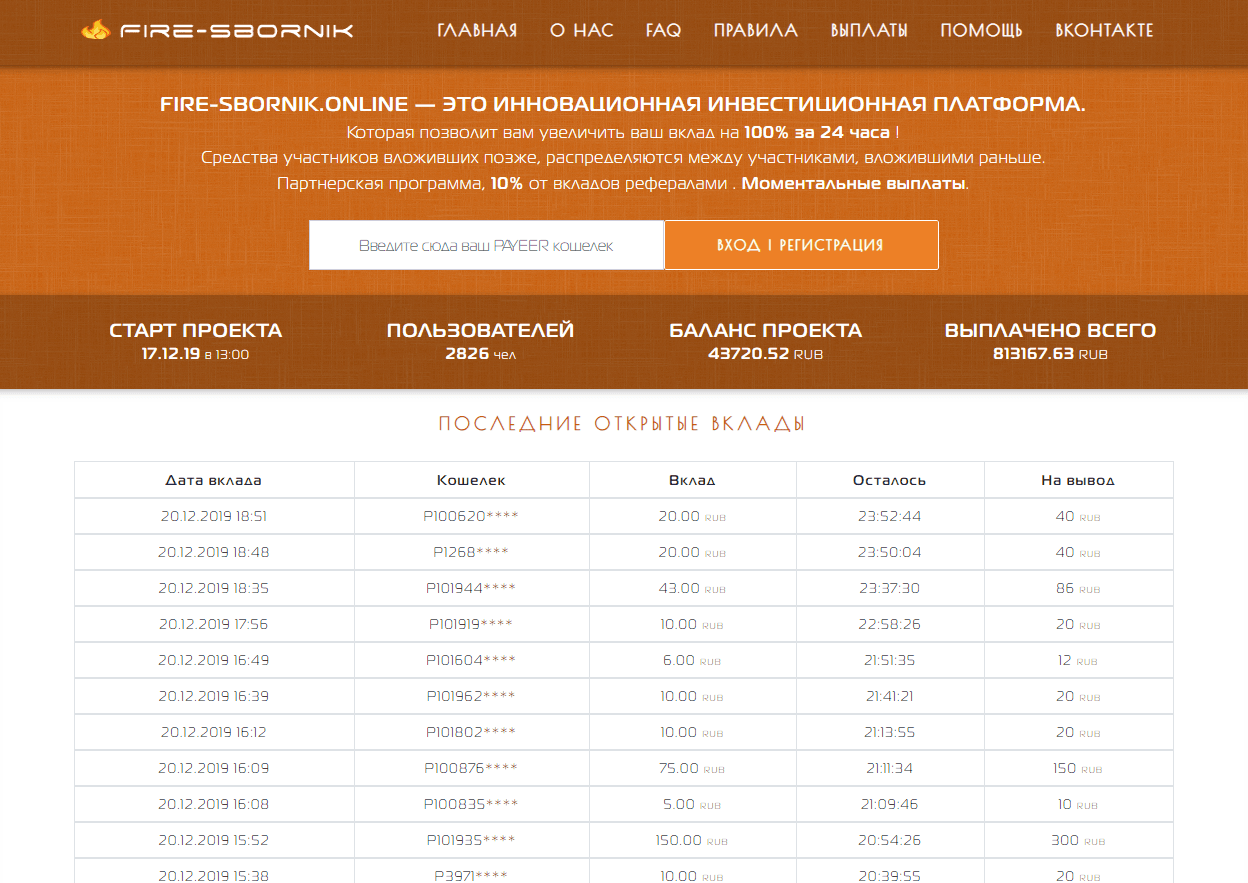This screenshot has height=883, width=1248.
Task: Click the Вклад column header
Action: pyautogui.click(x=693, y=480)
